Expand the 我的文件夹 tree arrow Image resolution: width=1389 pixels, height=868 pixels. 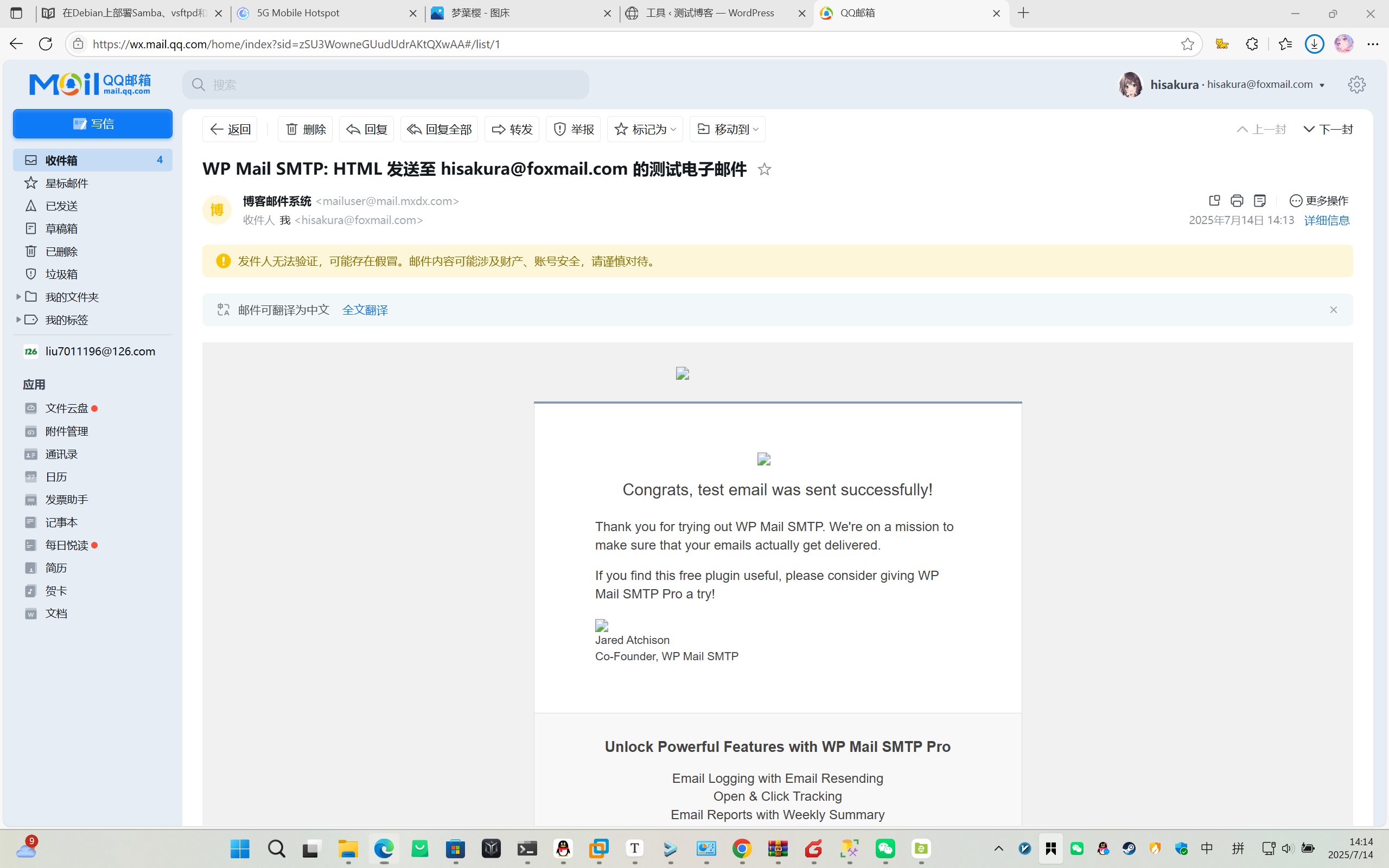18,297
